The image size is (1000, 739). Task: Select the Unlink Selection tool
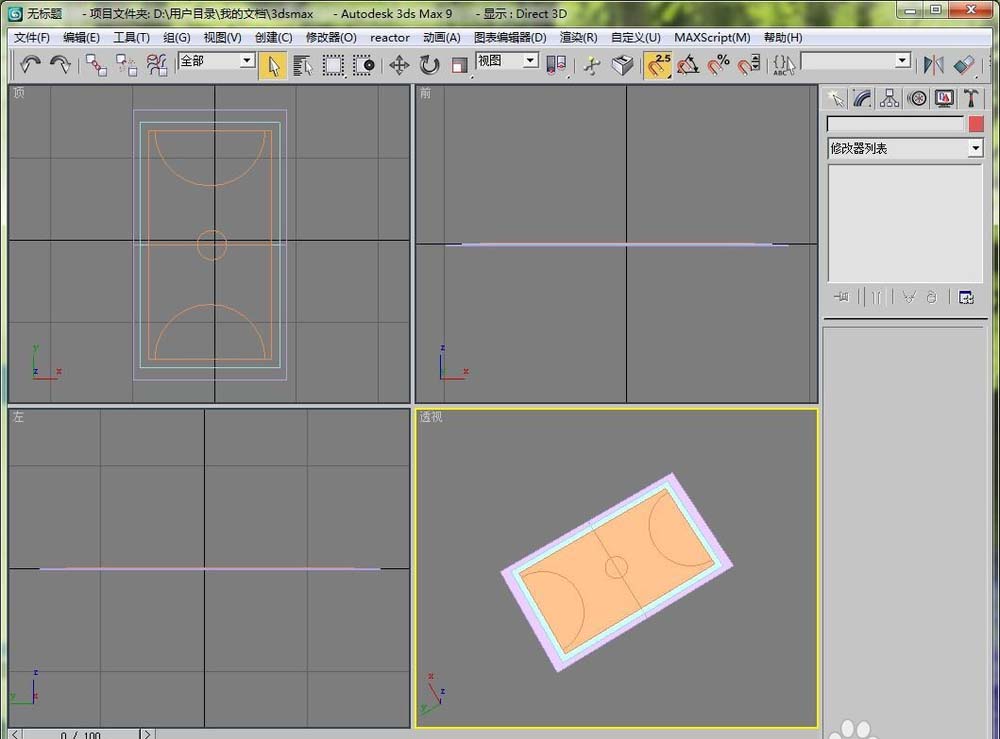click(x=126, y=64)
